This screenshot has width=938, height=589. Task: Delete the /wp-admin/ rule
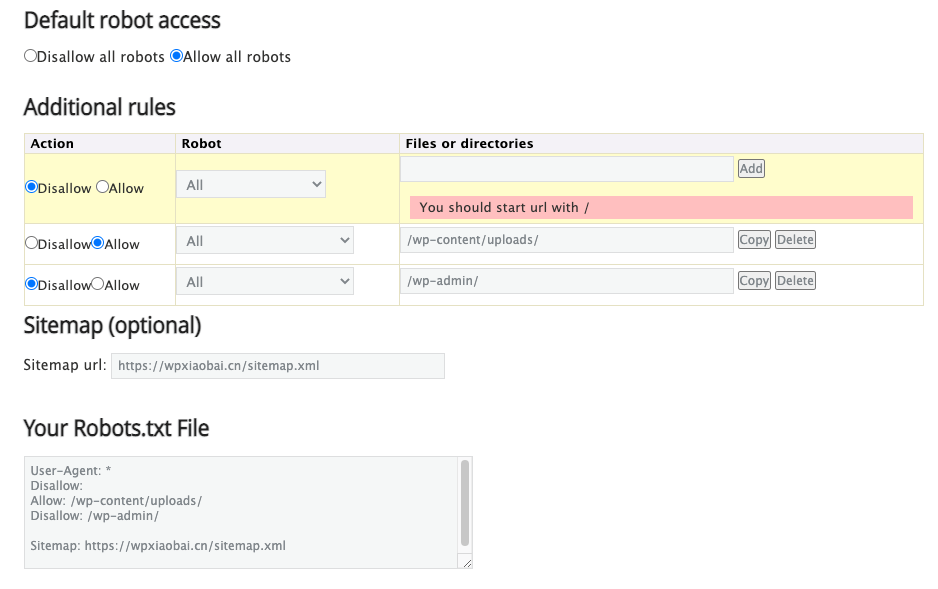point(795,281)
